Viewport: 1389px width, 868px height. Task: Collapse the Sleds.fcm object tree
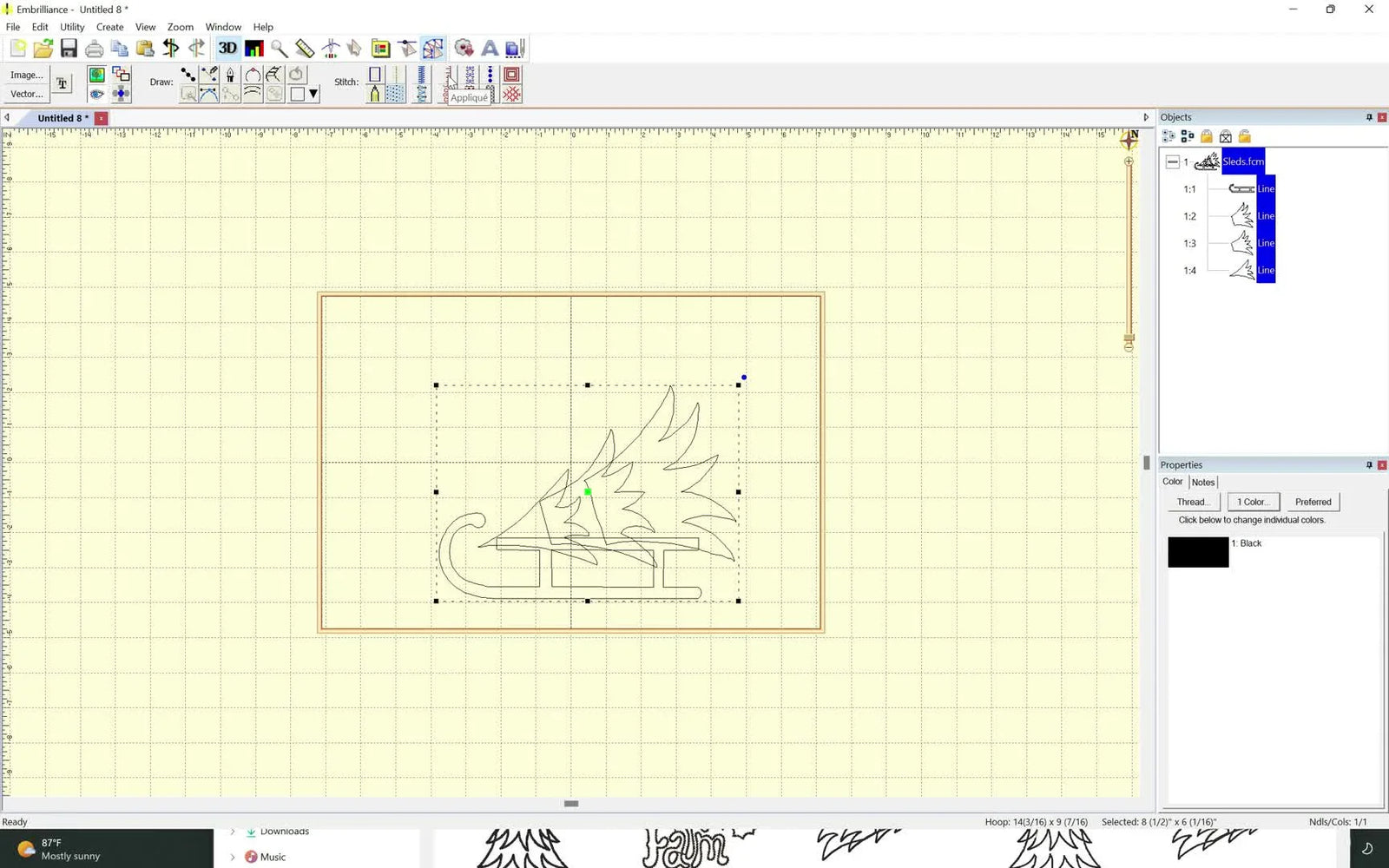[1172, 162]
